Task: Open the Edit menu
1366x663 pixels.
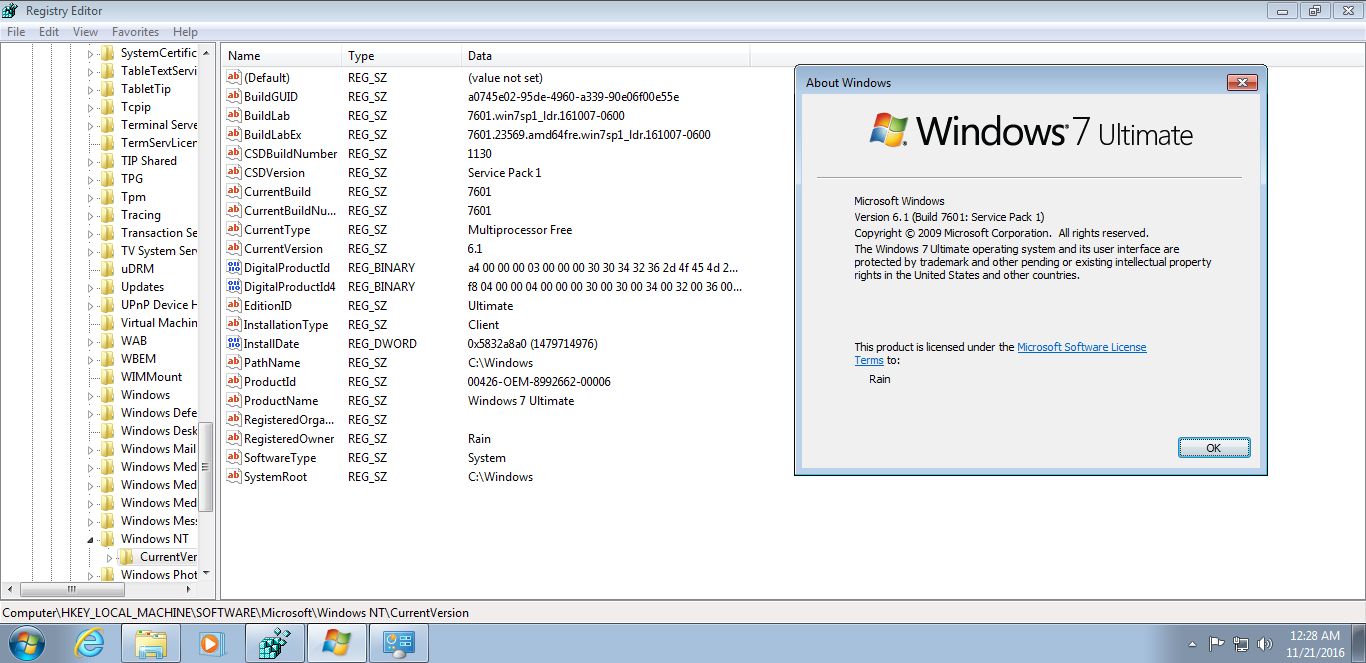Action: [49, 32]
